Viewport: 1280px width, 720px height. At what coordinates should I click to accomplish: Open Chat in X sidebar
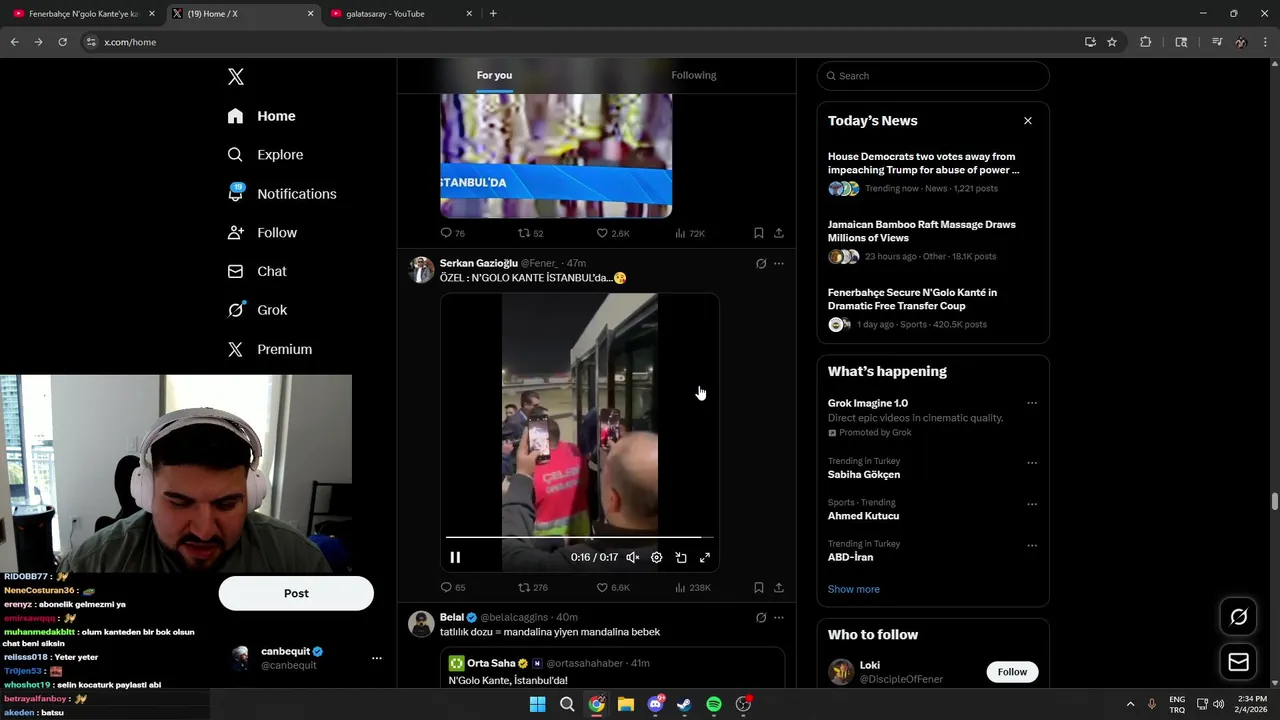point(257,271)
